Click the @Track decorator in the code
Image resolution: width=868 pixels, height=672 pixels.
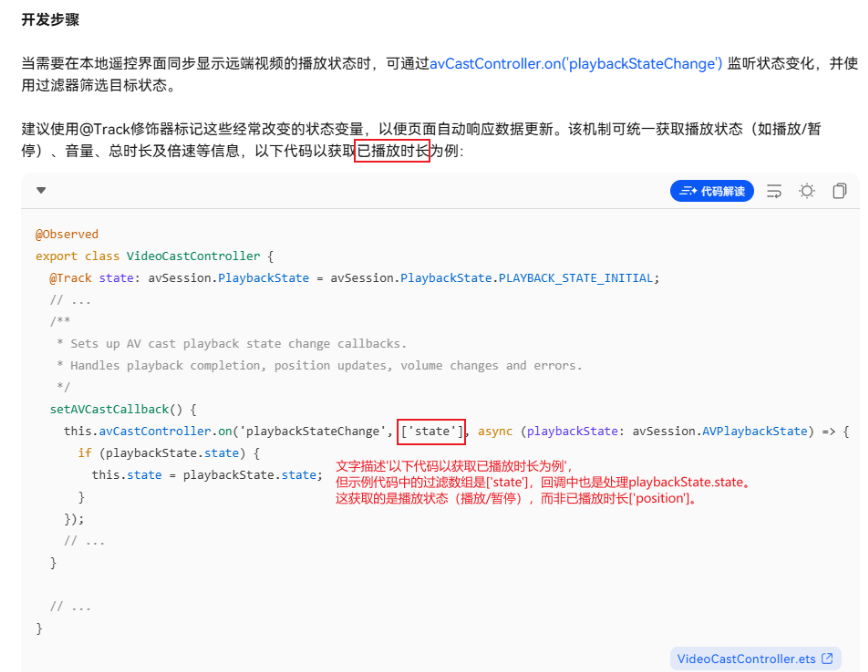click(x=71, y=278)
